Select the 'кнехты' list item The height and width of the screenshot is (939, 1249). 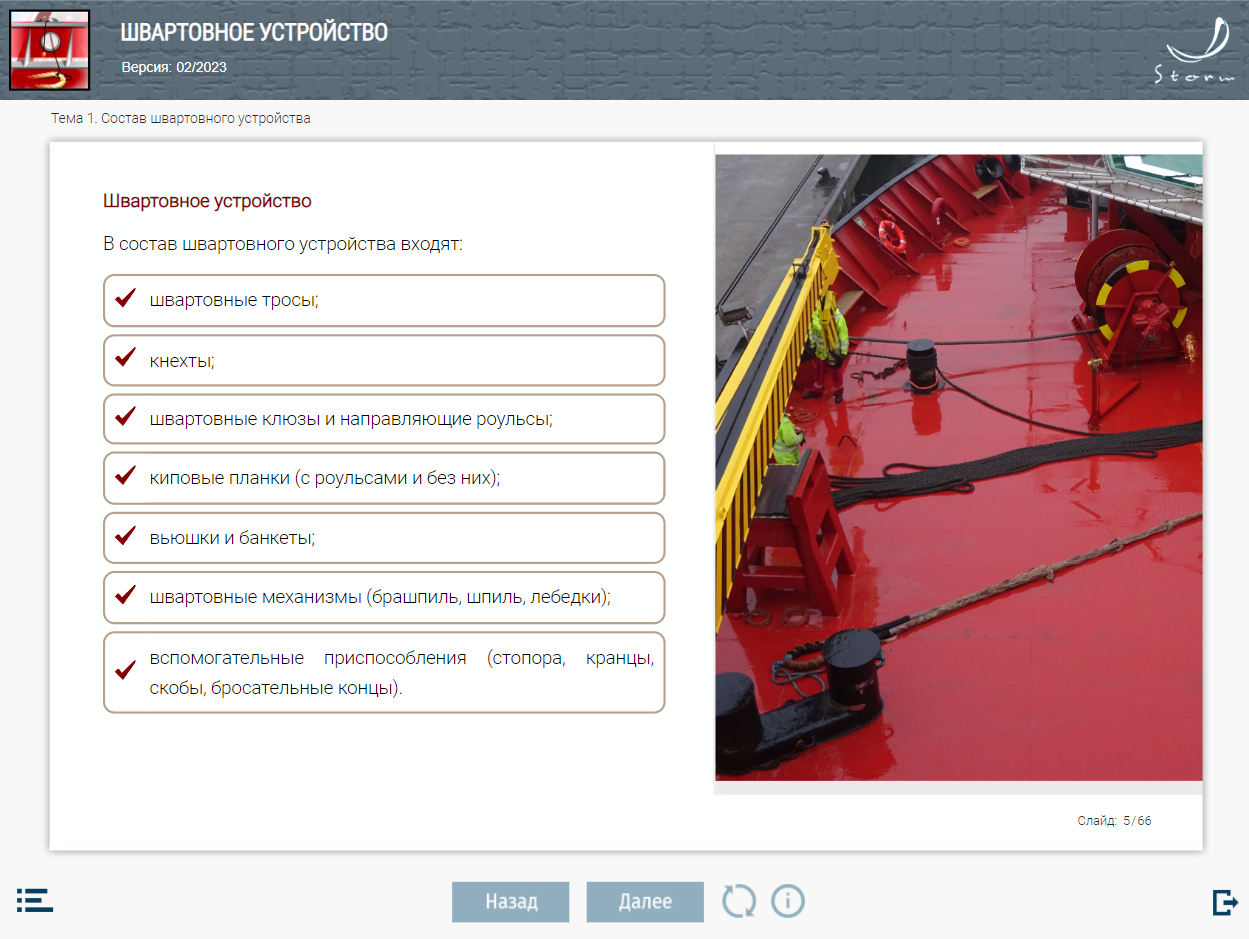(384, 360)
